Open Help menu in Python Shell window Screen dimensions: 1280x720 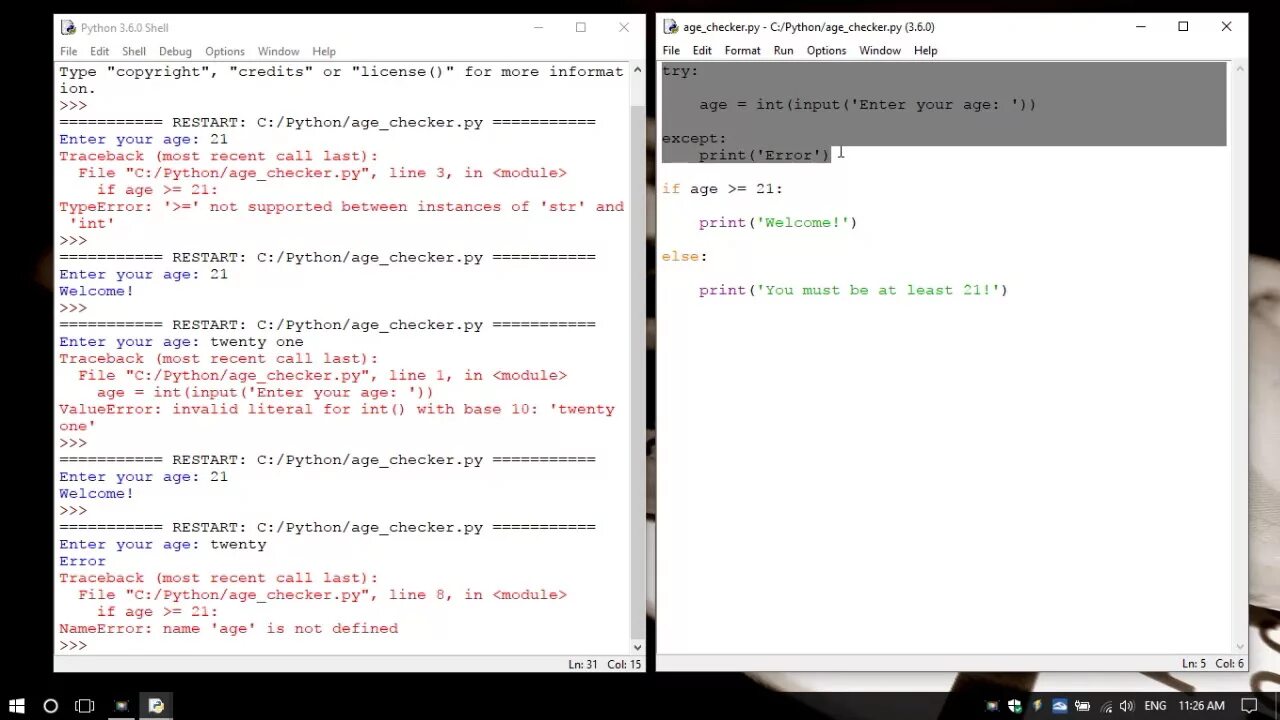(x=324, y=51)
